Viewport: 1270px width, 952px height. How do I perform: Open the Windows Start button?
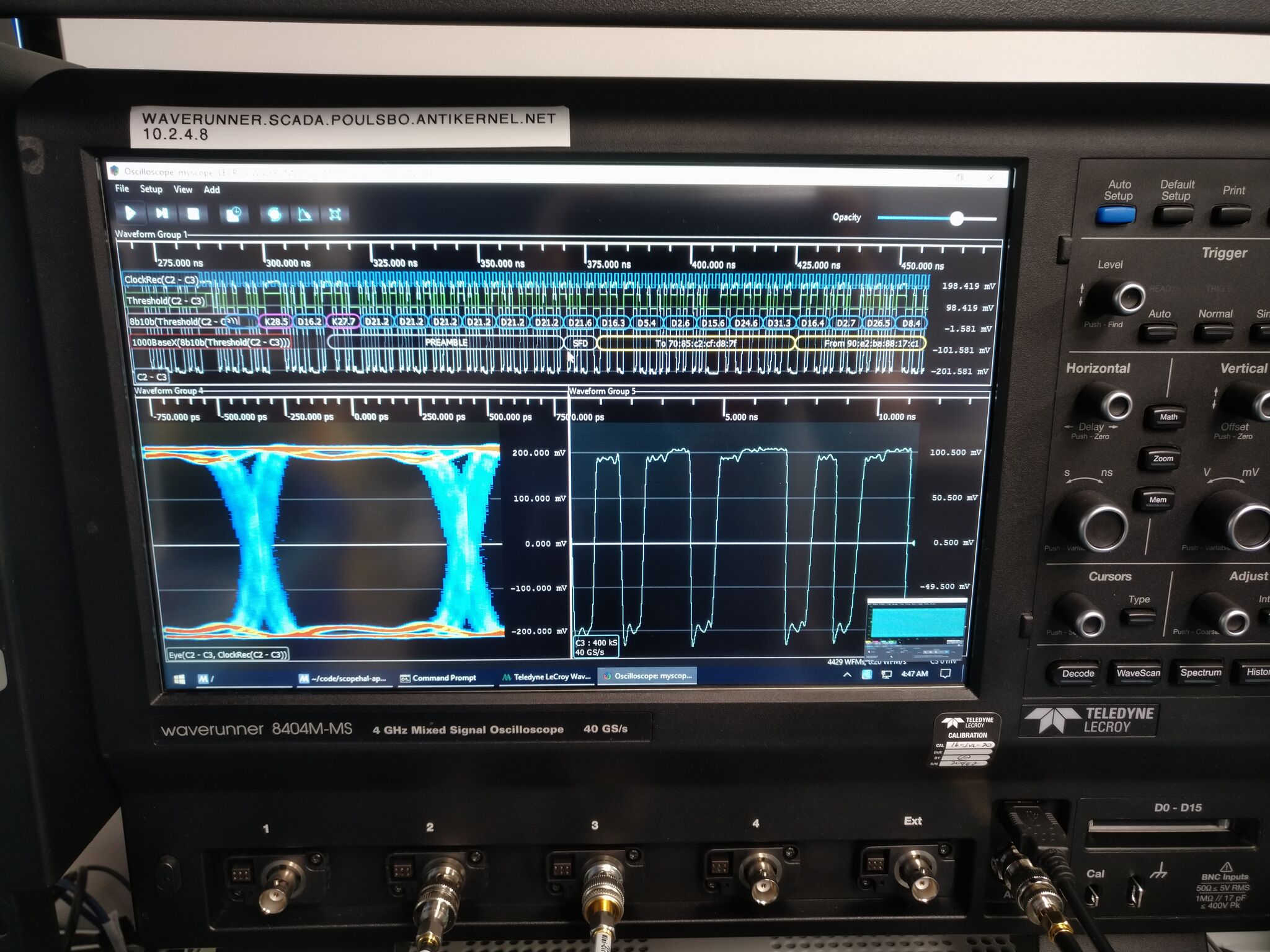(x=179, y=679)
